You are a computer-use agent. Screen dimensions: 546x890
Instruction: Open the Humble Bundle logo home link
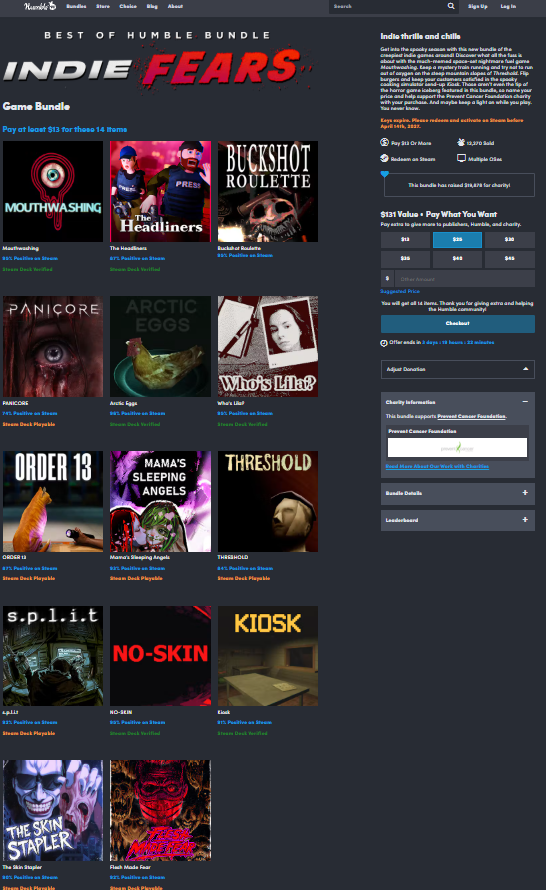click(40, 6)
